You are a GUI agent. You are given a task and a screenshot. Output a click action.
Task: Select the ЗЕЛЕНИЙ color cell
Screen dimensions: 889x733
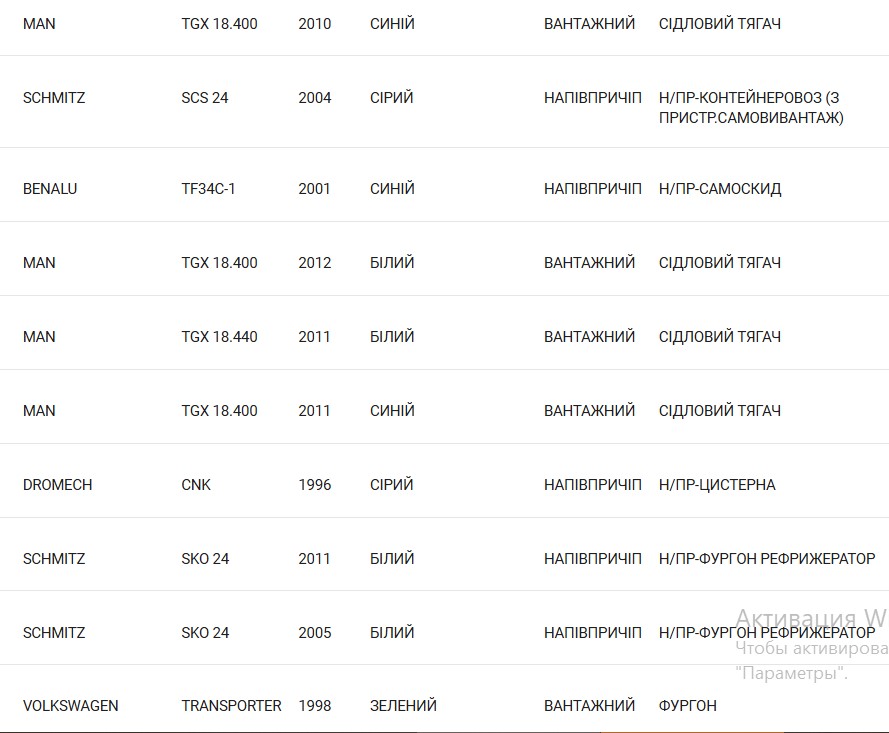coord(403,706)
